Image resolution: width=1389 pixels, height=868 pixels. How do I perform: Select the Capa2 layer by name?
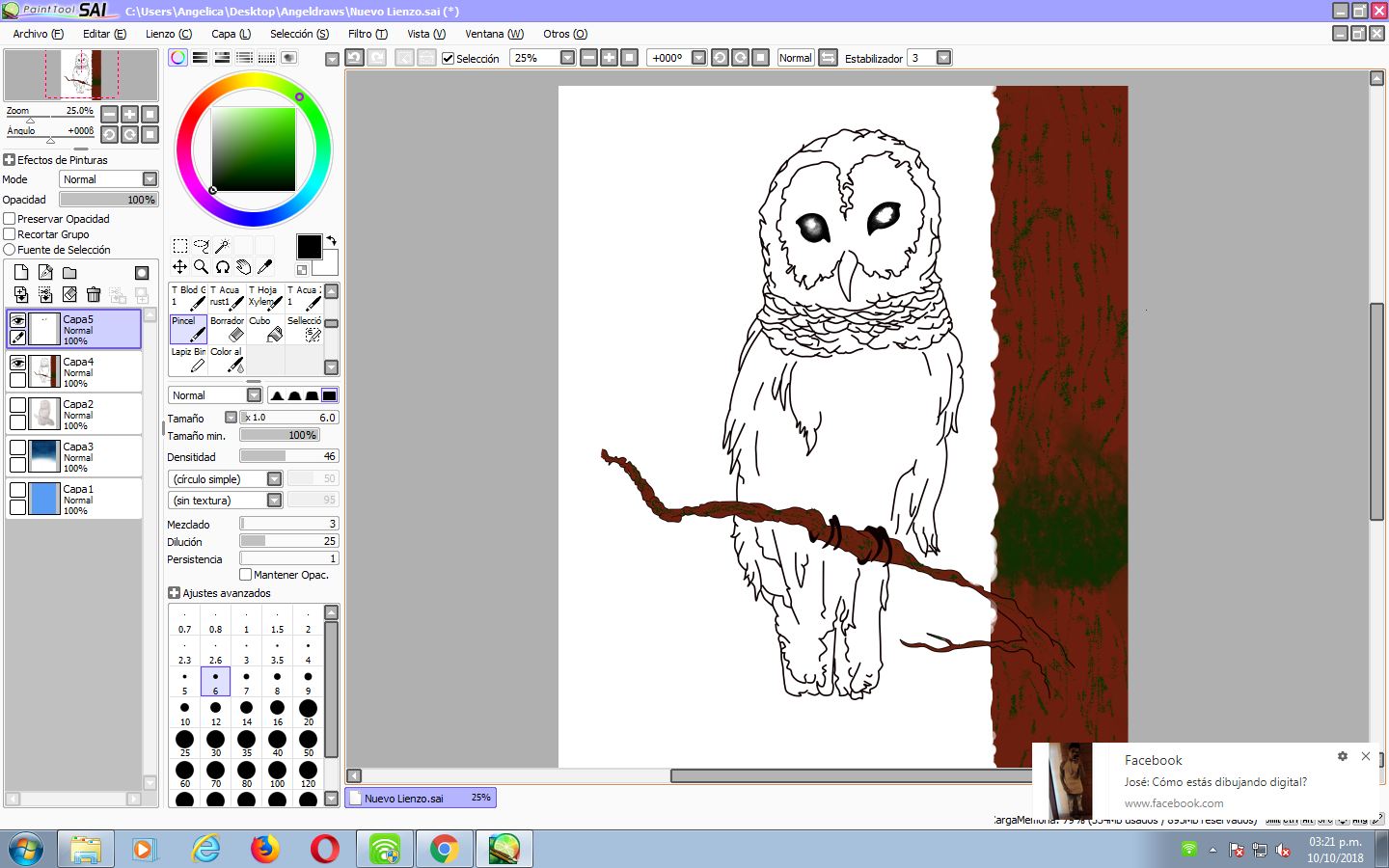point(78,404)
